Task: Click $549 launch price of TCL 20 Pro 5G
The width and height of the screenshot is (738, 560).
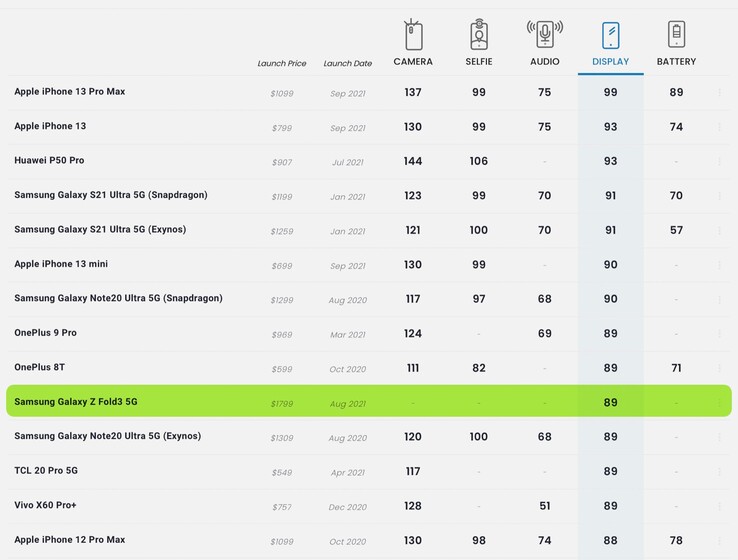Action: (x=282, y=472)
